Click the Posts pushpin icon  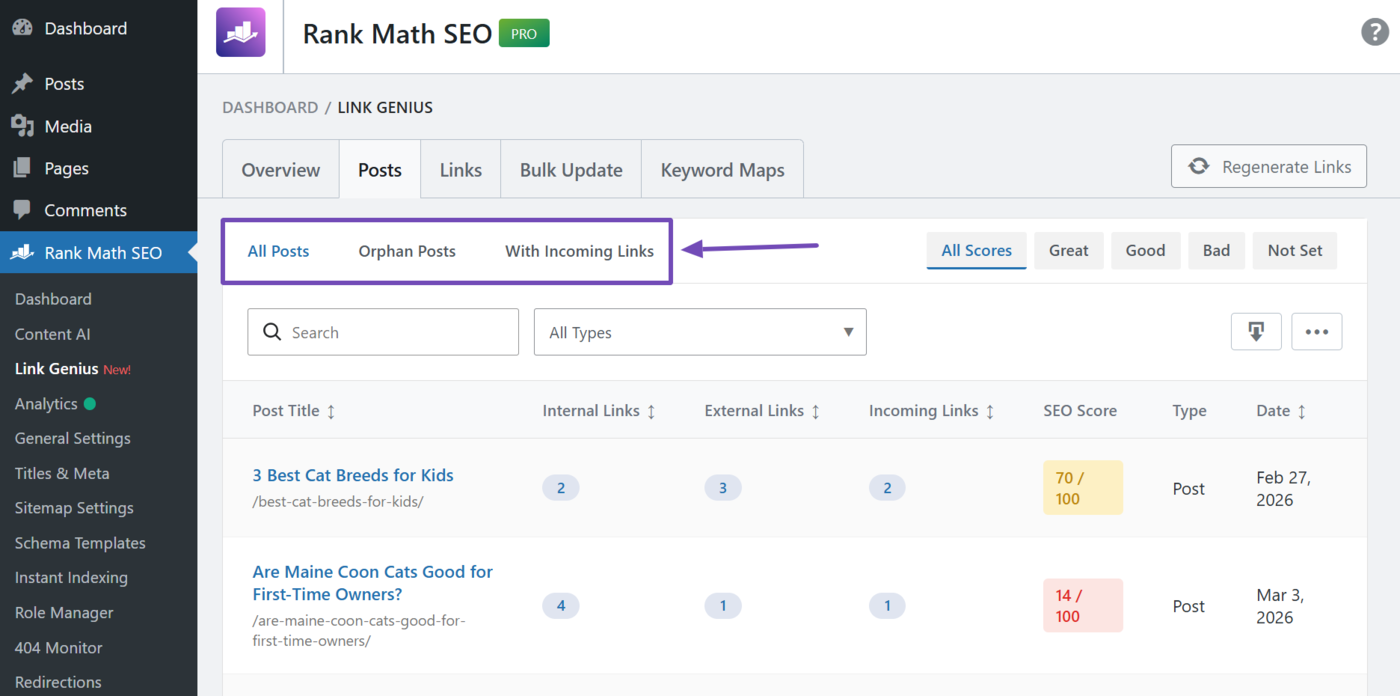[x=22, y=84]
